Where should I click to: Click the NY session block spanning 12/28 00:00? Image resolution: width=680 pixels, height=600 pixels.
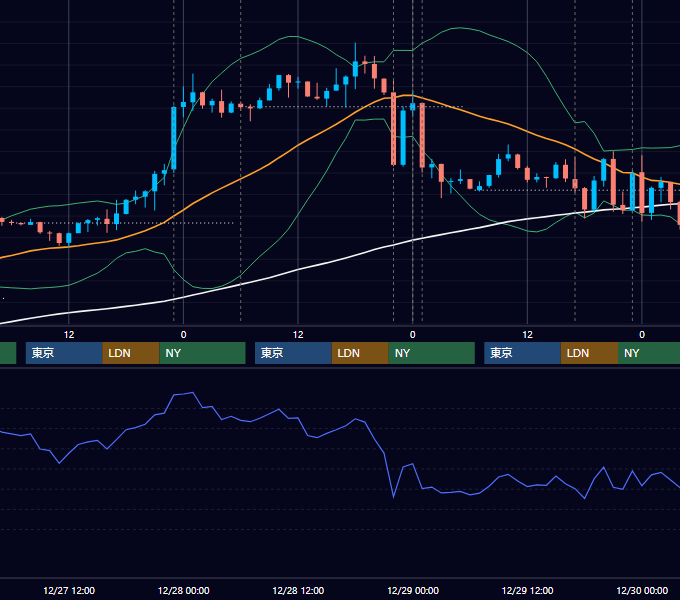click(203, 353)
